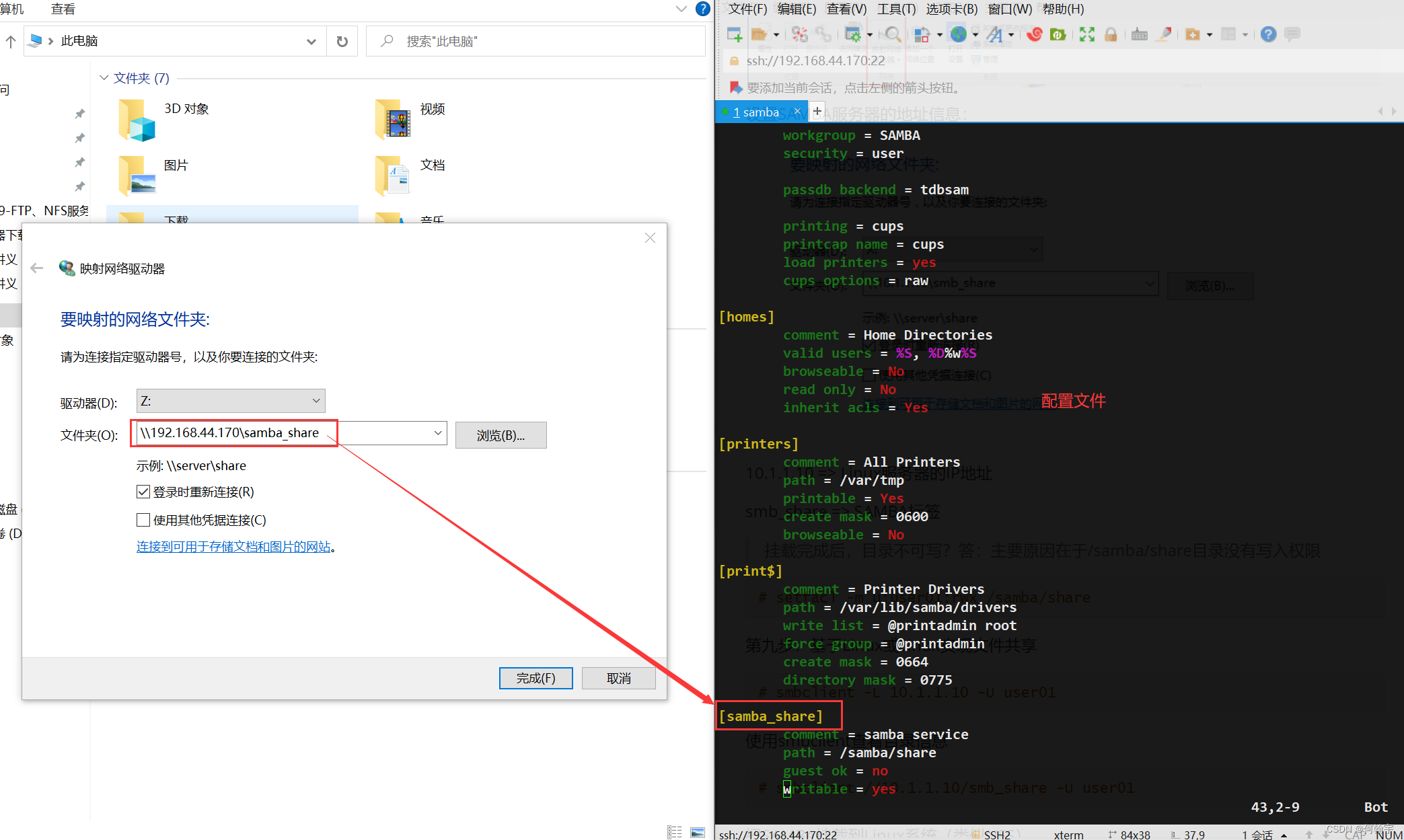Select the 文档 folder
Image resolution: width=1404 pixels, height=840 pixels.
point(410,175)
